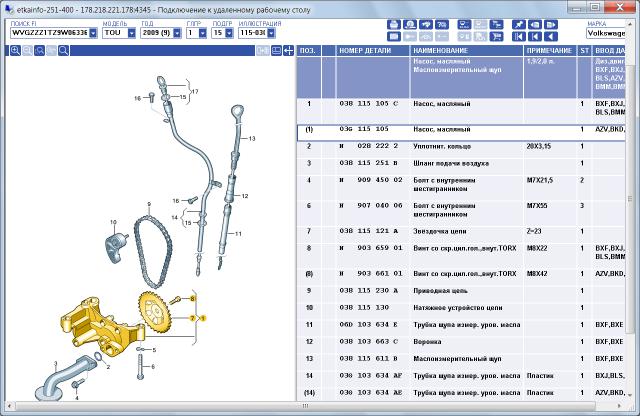Select part number 06D 103 634 E
Viewport: 640px width, 416px height.
369,325
